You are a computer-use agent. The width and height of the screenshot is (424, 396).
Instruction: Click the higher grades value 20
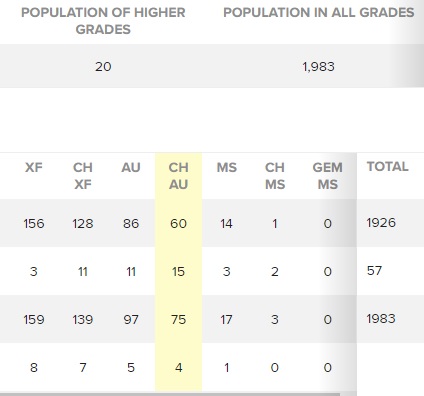(103, 67)
